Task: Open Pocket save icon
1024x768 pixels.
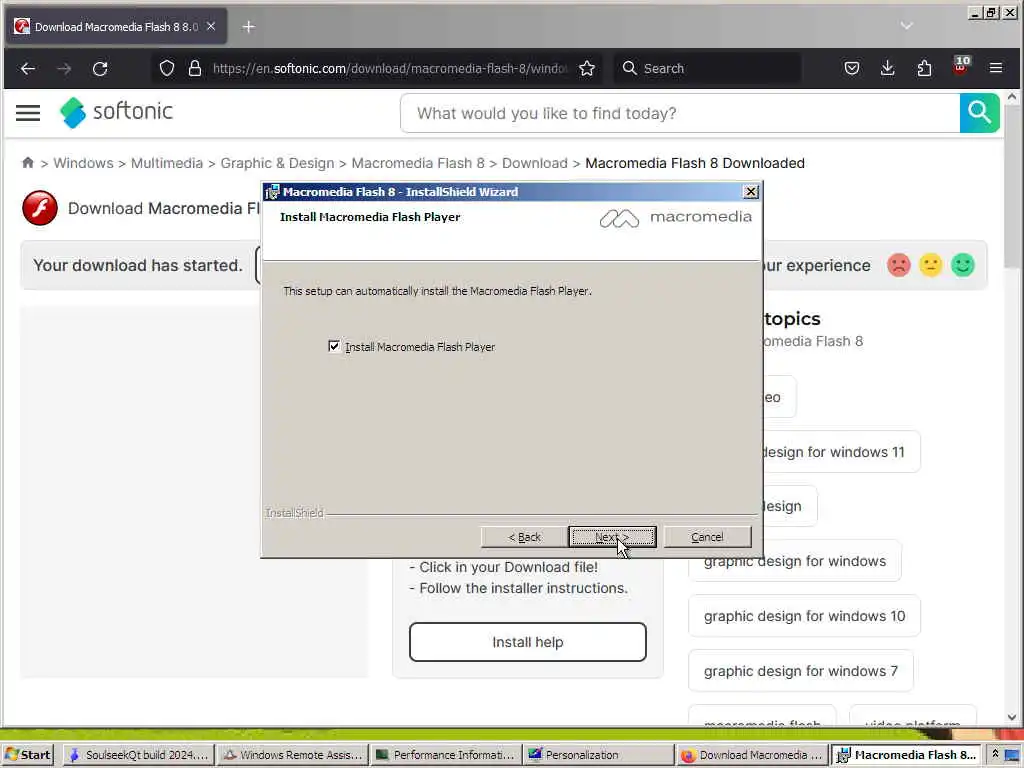Action: 852,69
